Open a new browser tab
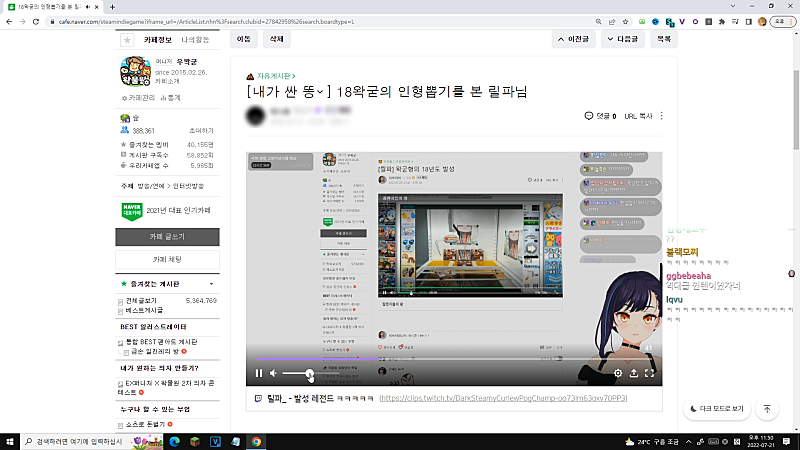The width and height of the screenshot is (800, 450). point(112,7)
